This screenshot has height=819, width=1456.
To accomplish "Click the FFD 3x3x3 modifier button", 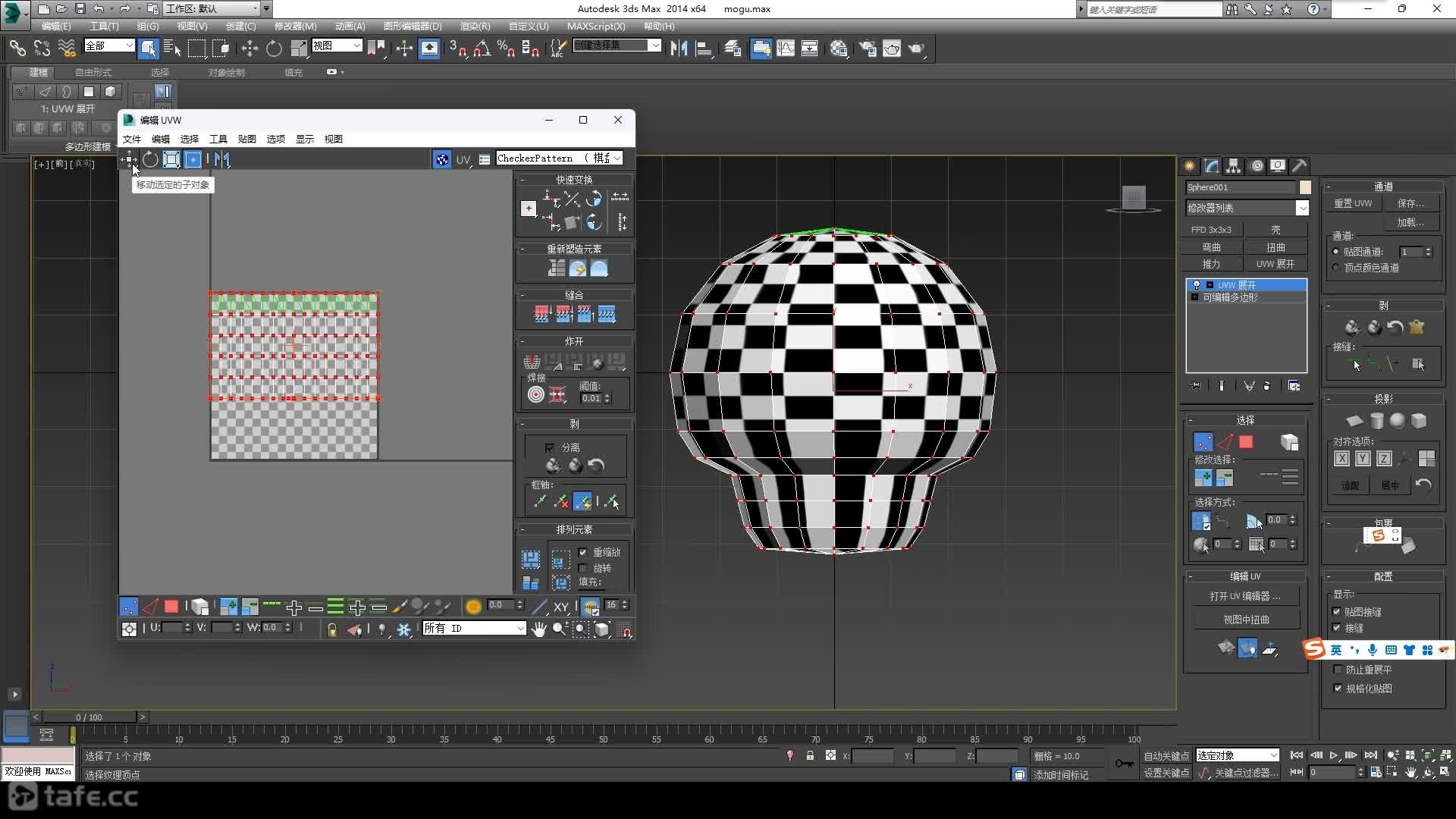I will [x=1211, y=229].
